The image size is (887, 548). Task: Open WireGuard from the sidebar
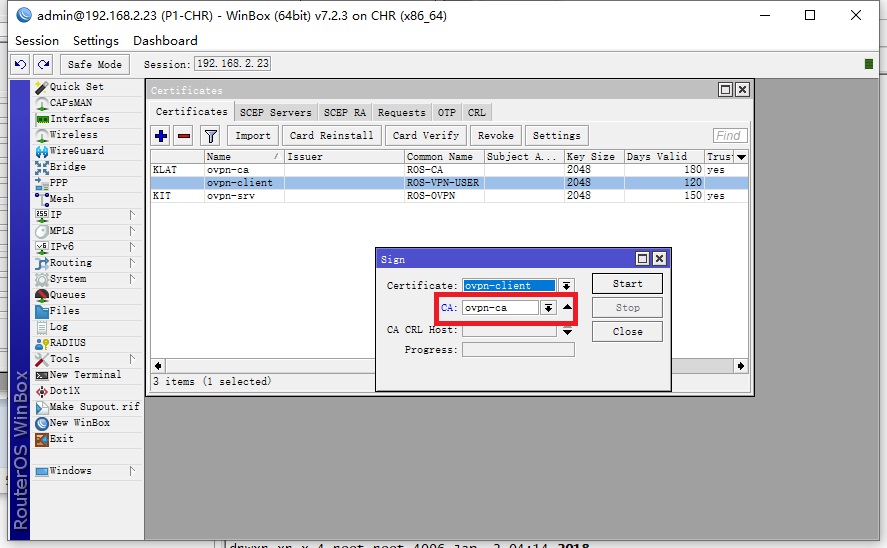pos(76,151)
